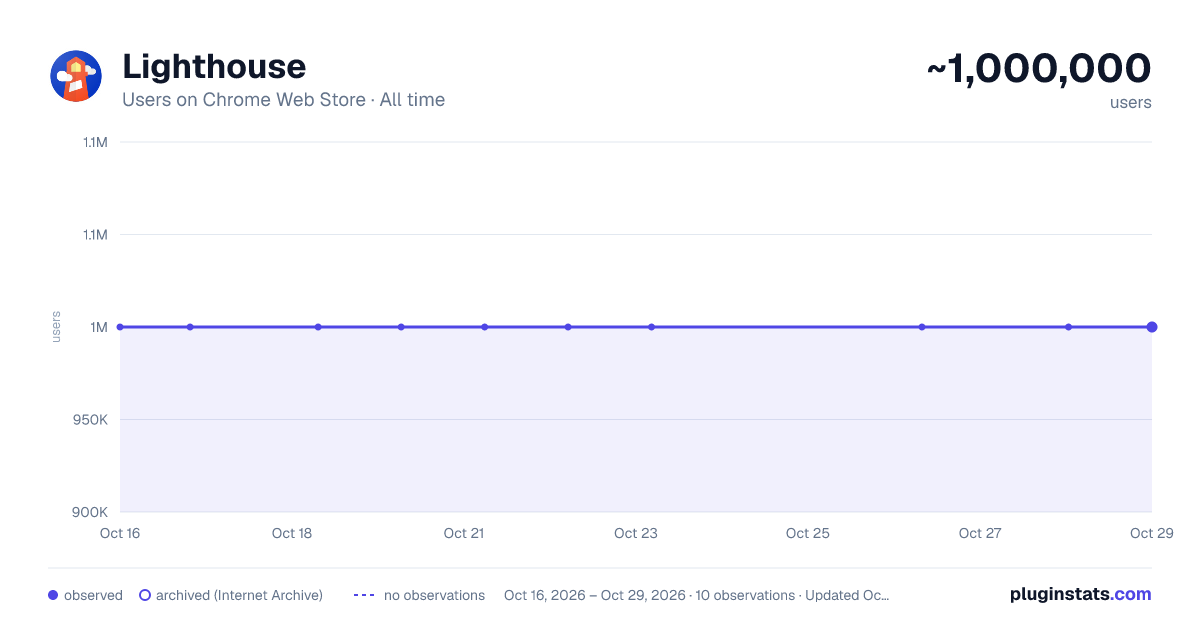The image size is (1200, 630).
Task: Click the ~1,000,000 user count
Action: [1039, 68]
